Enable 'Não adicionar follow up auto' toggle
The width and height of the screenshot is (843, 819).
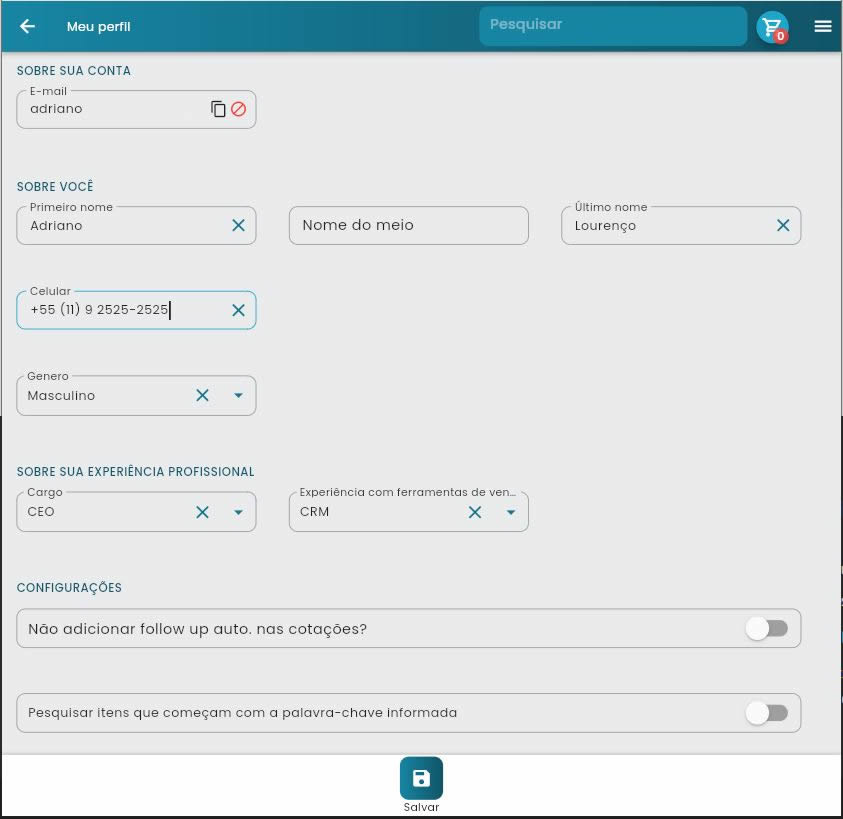[x=767, y=628]
